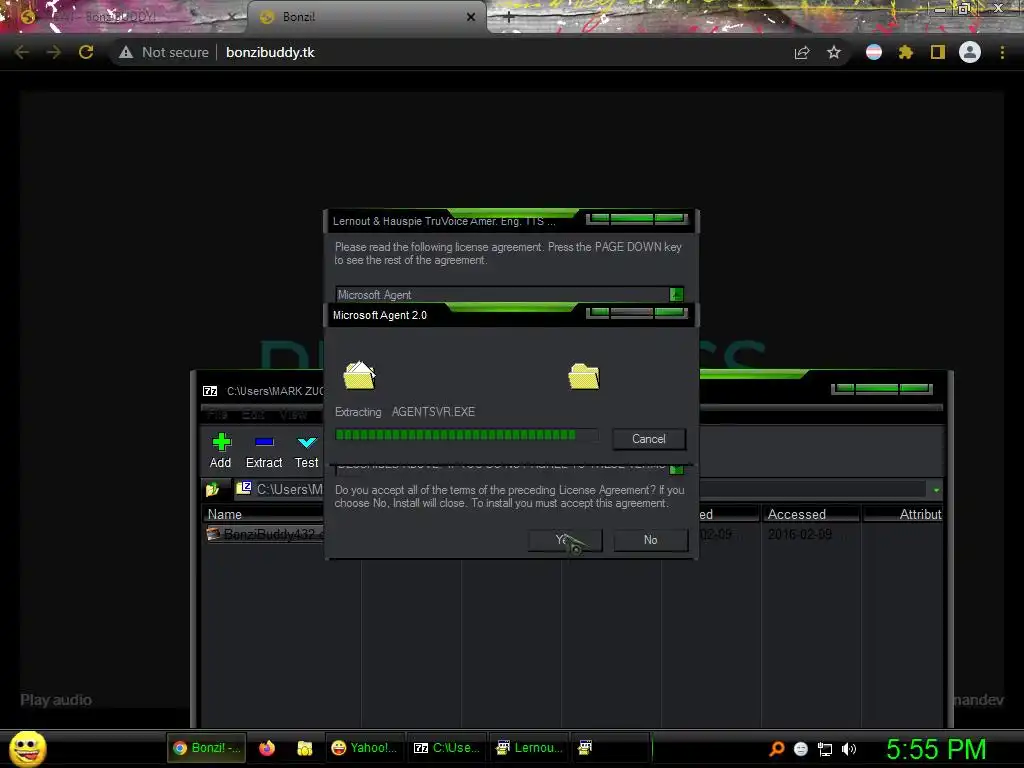Image resolution: width=1024 pixels, height=768 pixels.
Task: Open the network tray icon
Action: (x=825, y=749)
